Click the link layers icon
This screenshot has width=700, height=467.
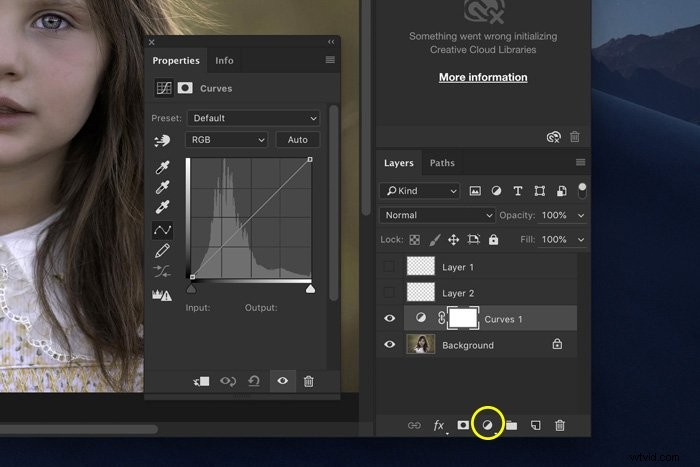pyautogui.click(x=414, y=425)
